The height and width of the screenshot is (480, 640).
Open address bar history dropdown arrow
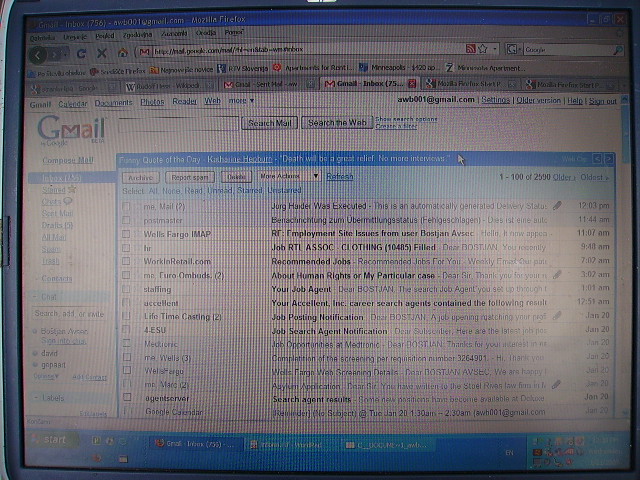pyautogui.click(x=495, y=49)
